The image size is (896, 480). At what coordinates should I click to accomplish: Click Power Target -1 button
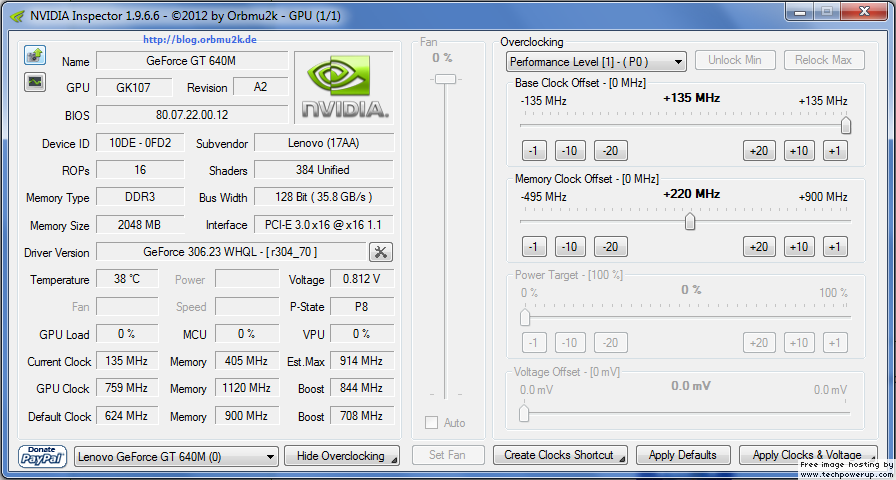point(534,343)
